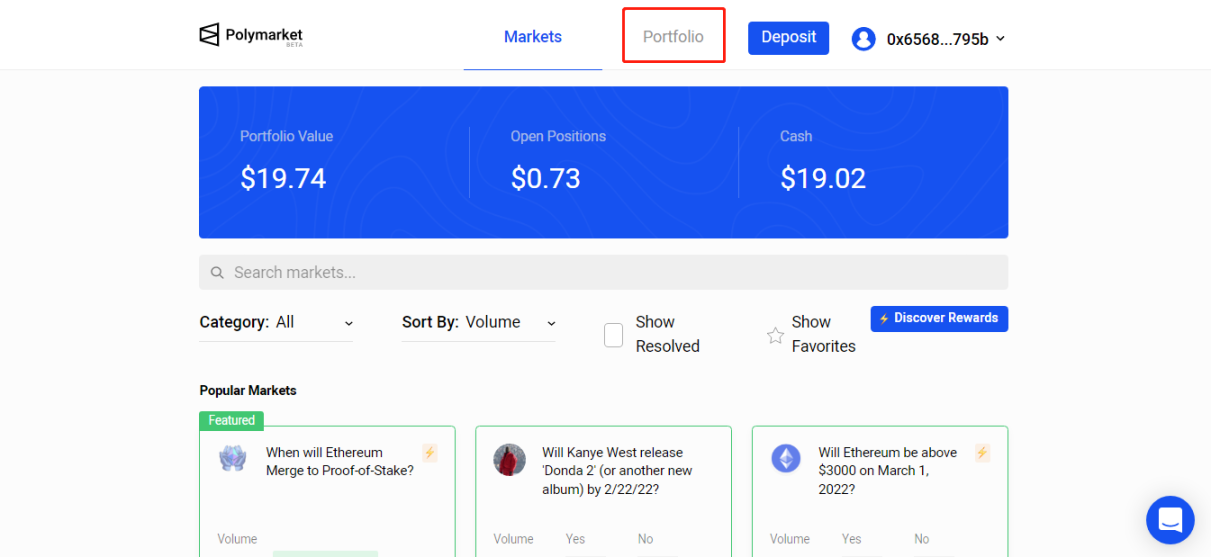1211x557 pixels.
Task: Click the star icon for favorites
Action: pos(775,335)
